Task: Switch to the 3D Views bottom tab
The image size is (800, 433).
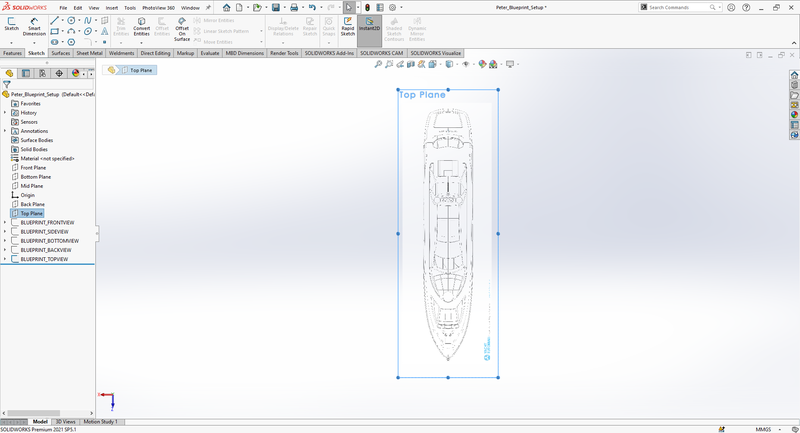Action: coord(65,422)
